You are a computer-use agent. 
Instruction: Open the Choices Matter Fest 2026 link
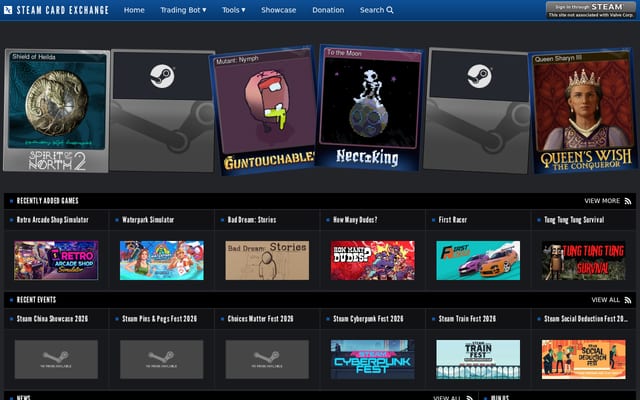pos(260,319)
